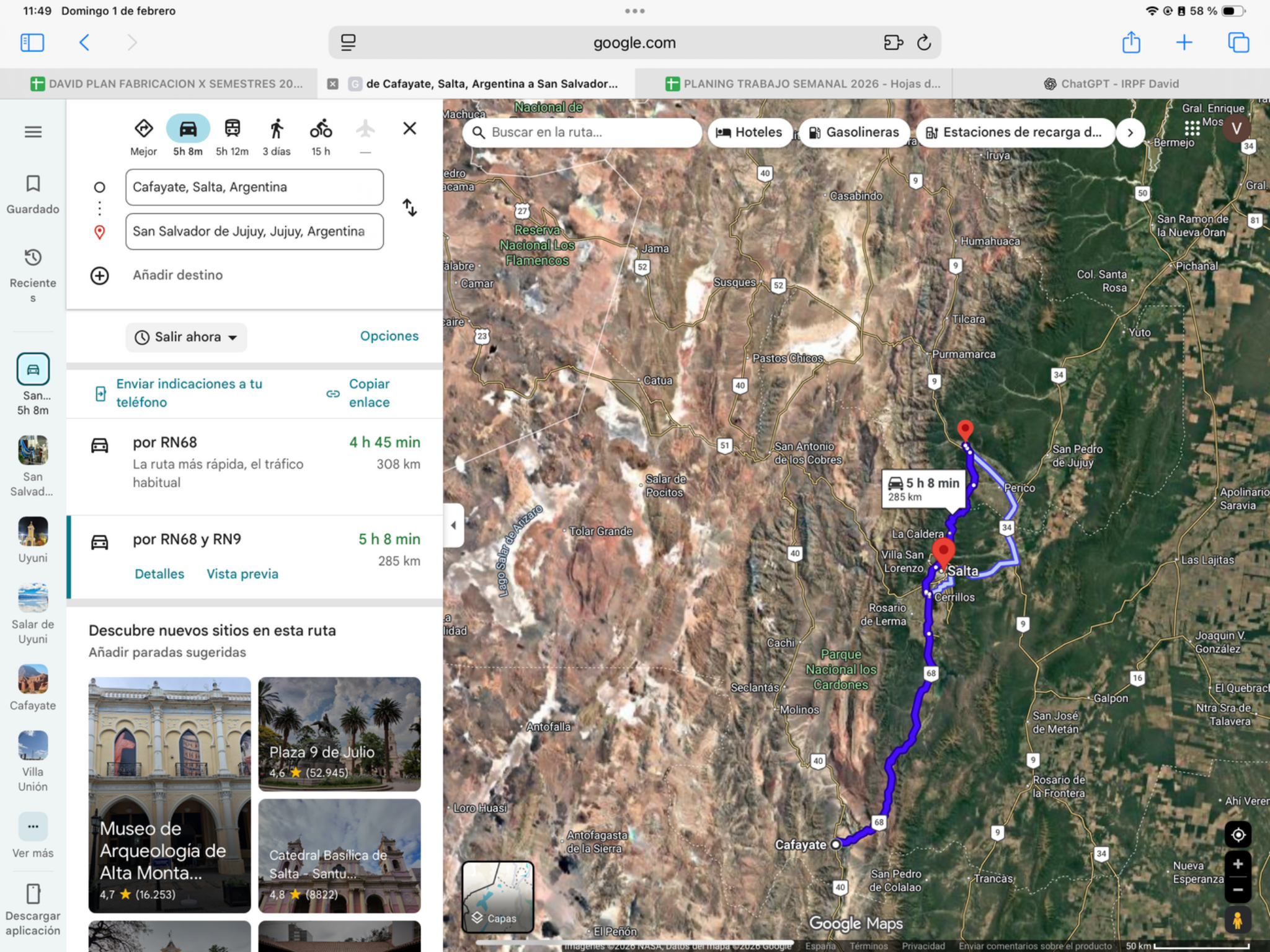1270x952 pixels.
Task: Open the Google apps grid
Action: point(1192,128)
